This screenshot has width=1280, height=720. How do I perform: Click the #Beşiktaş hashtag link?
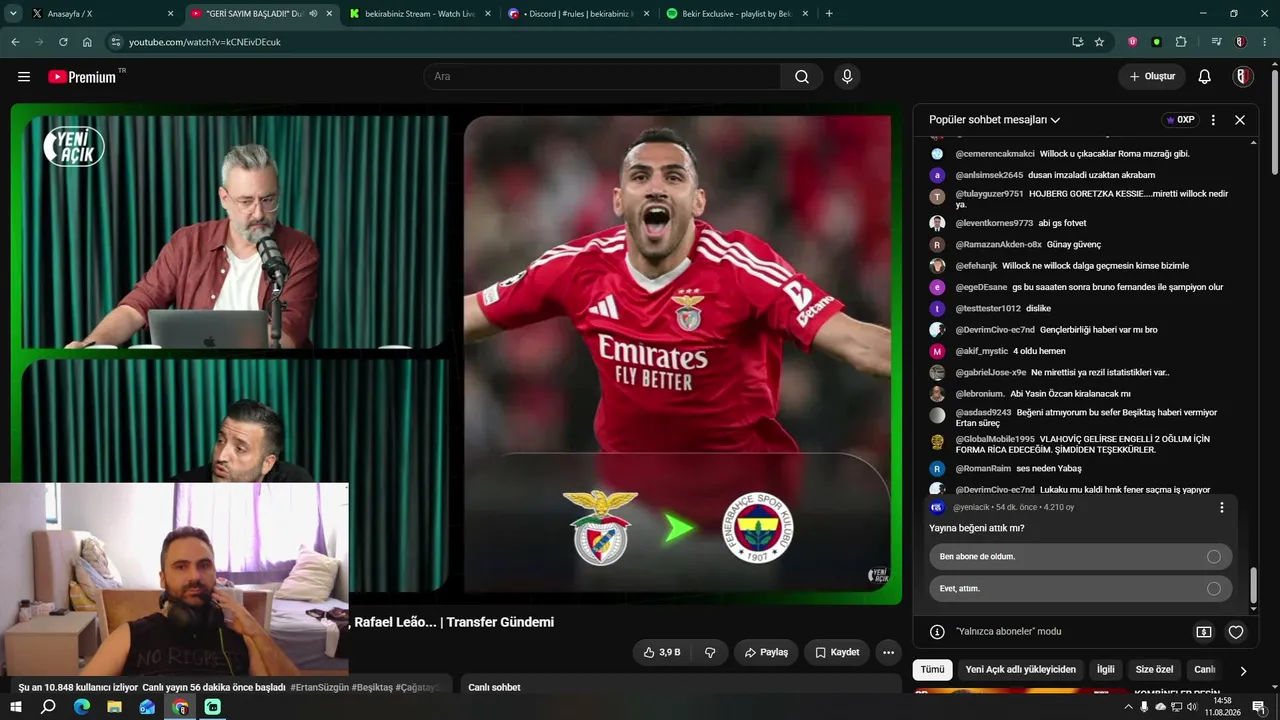371,687
